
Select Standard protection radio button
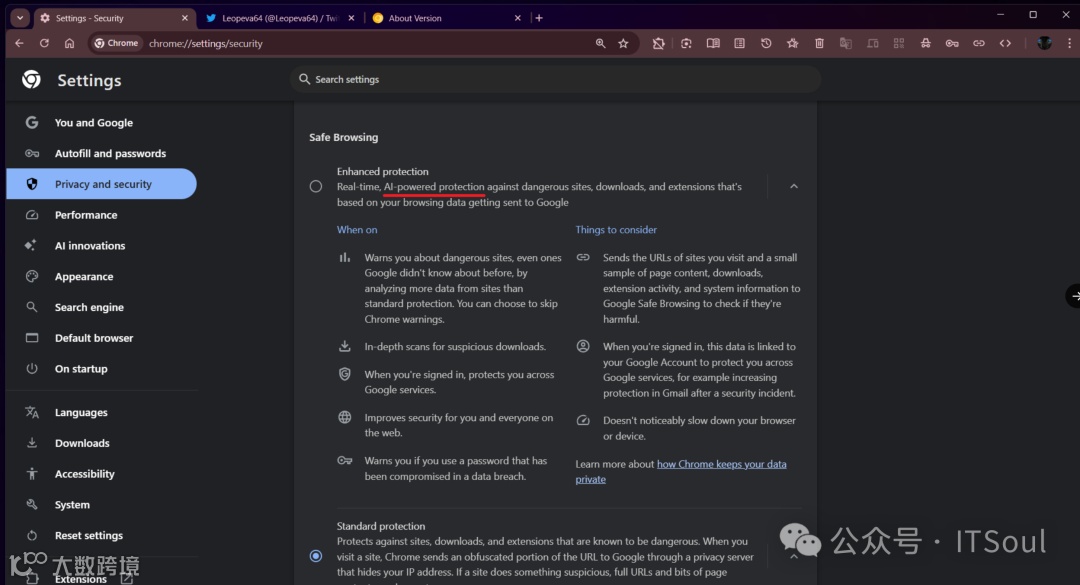click(315, 556)
